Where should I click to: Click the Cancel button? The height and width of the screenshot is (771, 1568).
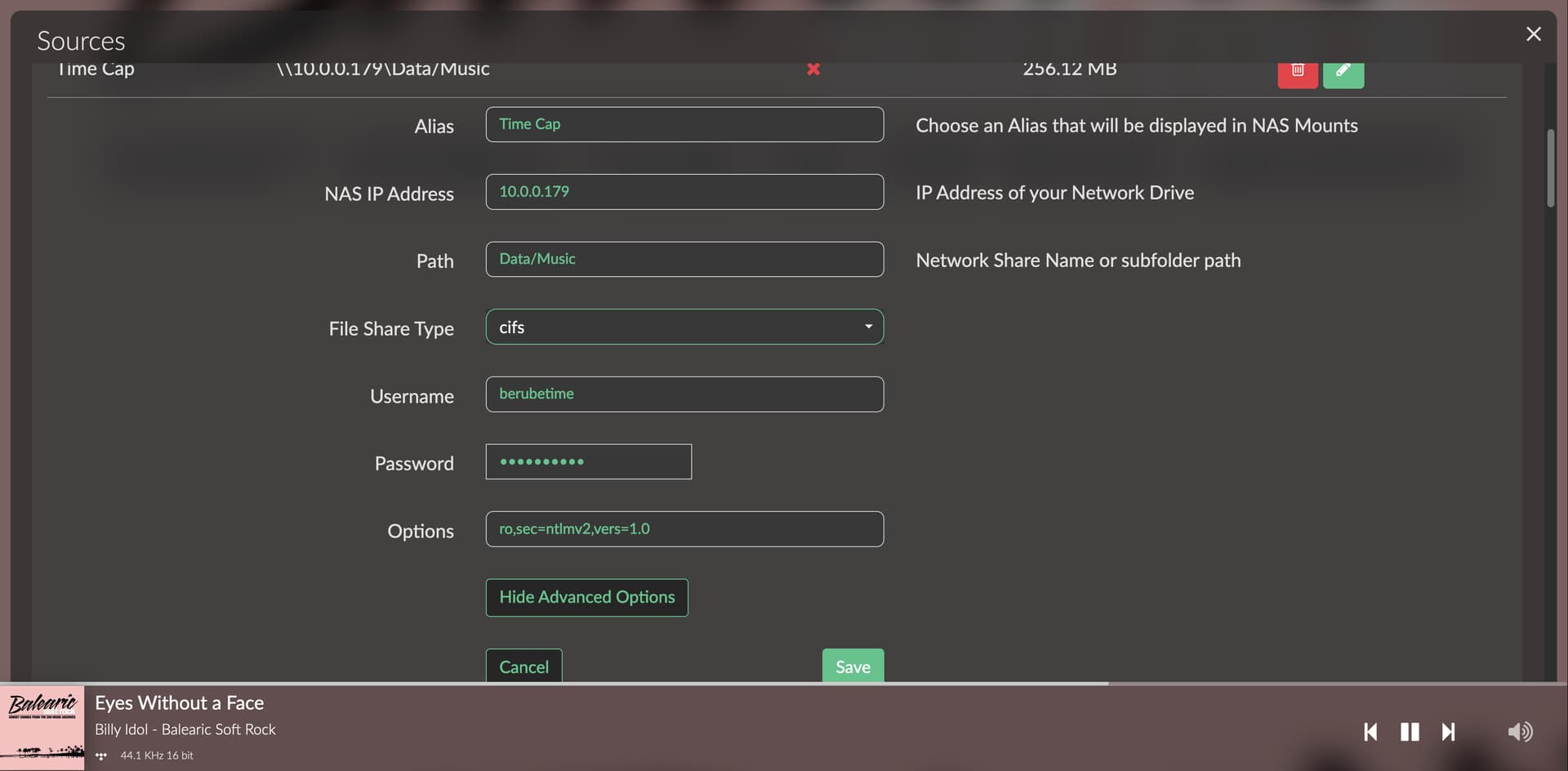[x=523, y=666]
